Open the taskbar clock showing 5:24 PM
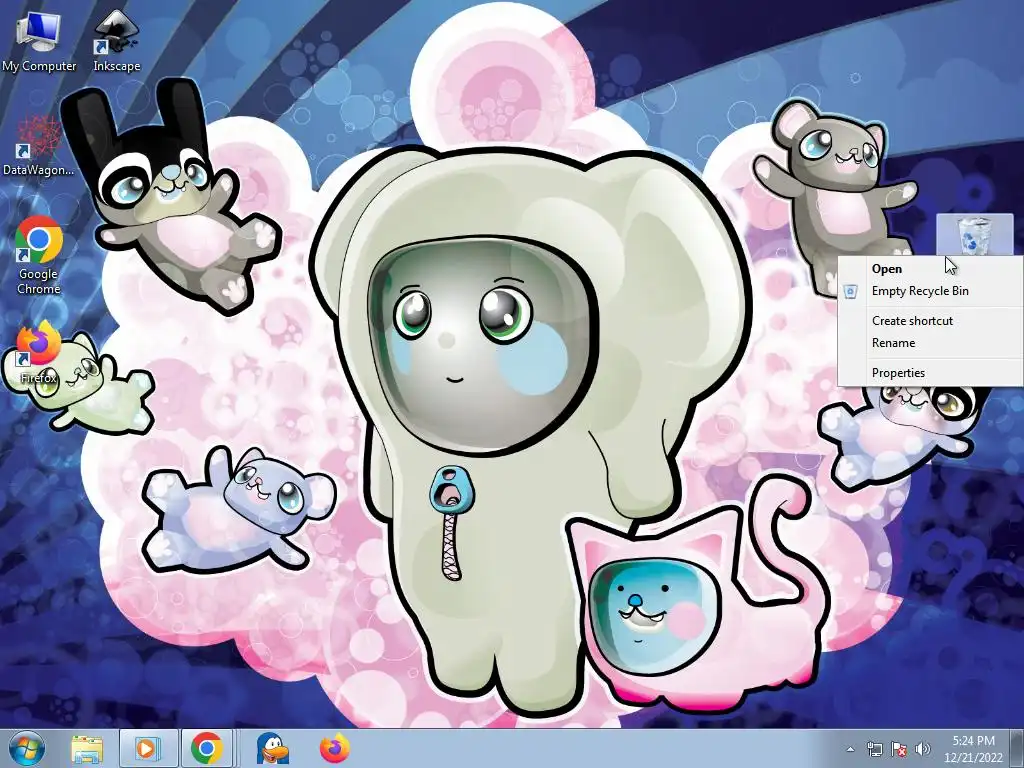1024x768 pixels. (x=973, y=749)
